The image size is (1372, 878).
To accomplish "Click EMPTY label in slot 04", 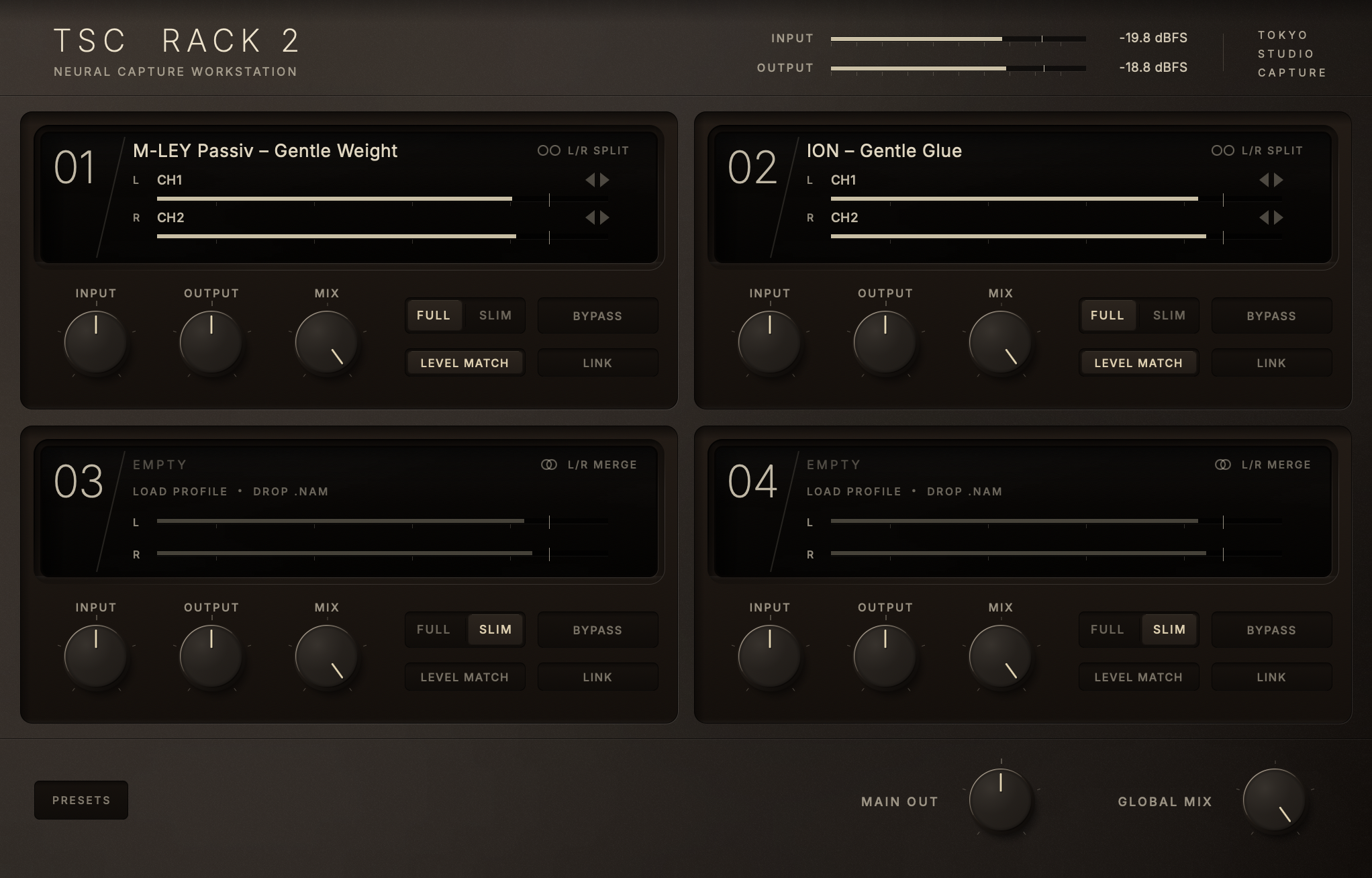I will (x=834, y=465).
